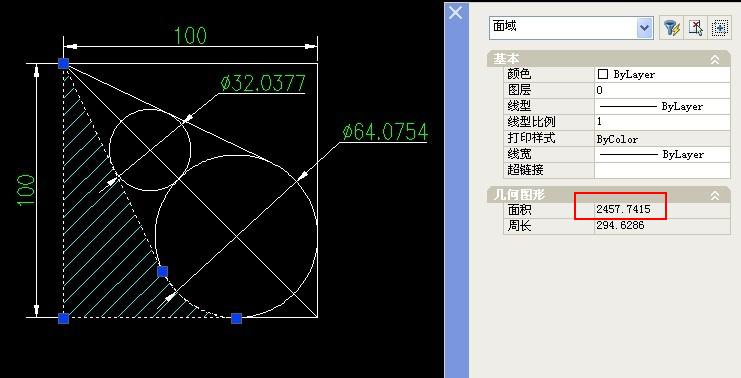This screenshot has height=378, width=741.
Task: Click the 线型比例 value 1
Action: [x=662, y=122]
